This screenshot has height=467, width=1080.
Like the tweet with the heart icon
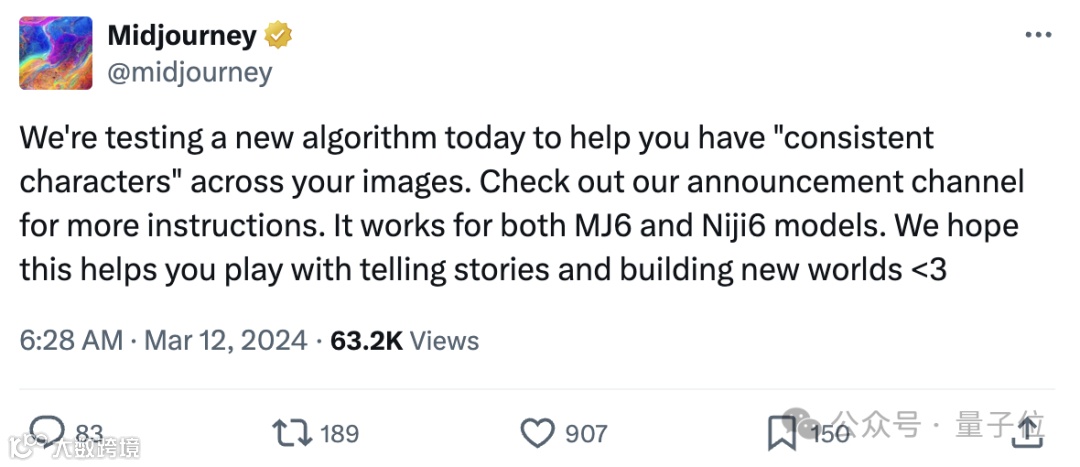click(x=538, y=432)
